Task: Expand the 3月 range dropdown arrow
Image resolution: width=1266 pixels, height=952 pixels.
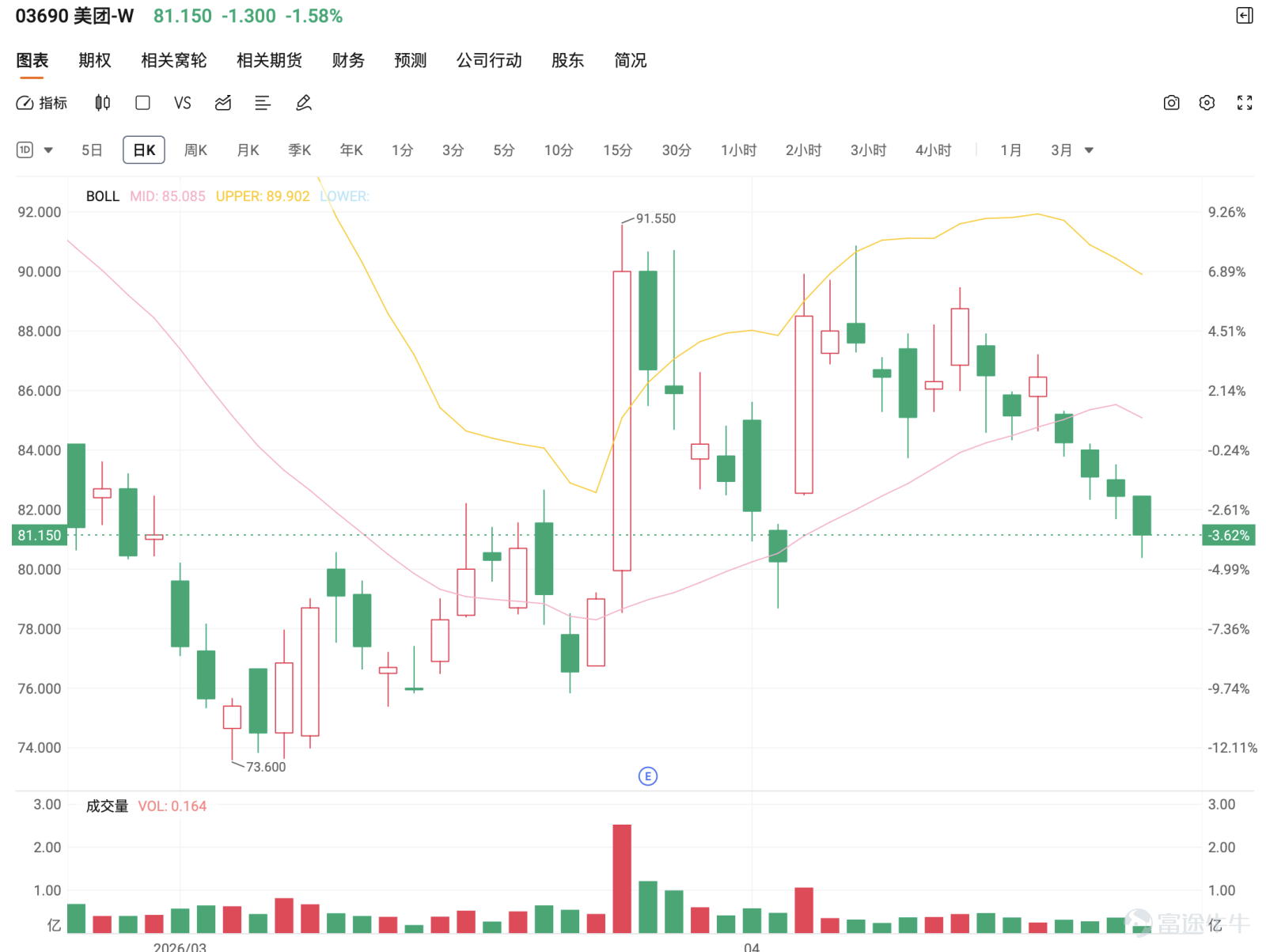Action: point(1089,150)
